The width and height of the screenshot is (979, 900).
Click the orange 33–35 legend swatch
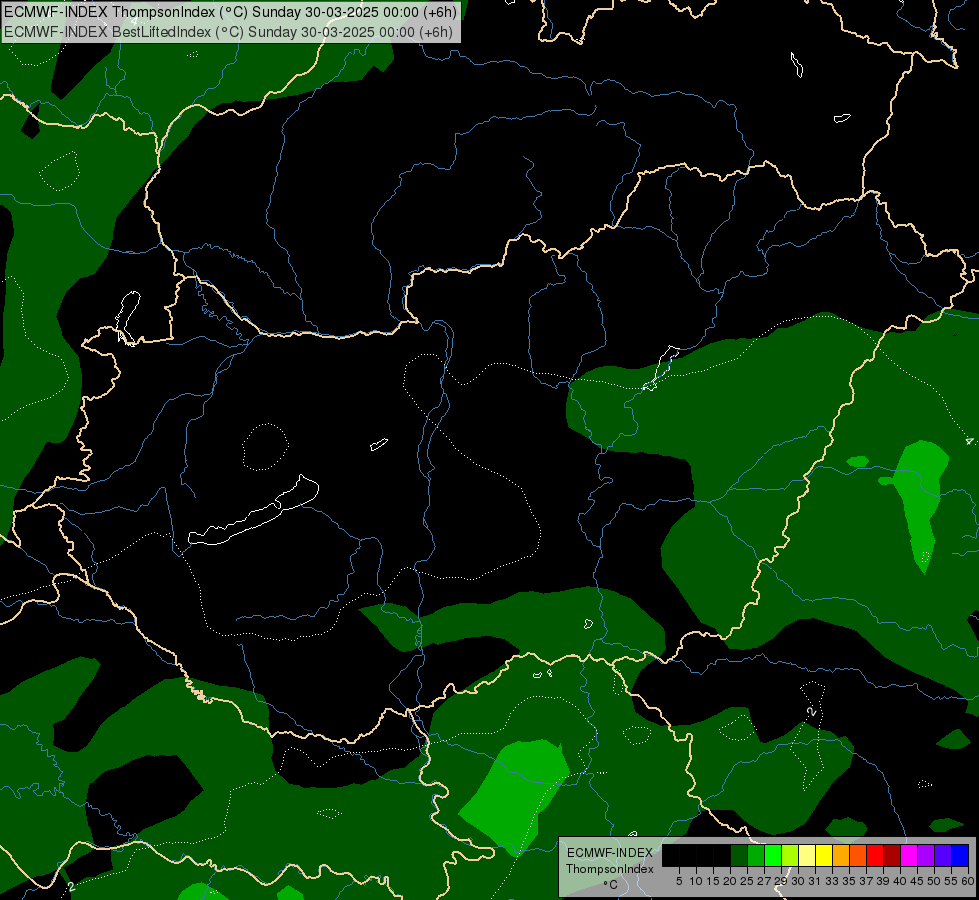(841, 855)
